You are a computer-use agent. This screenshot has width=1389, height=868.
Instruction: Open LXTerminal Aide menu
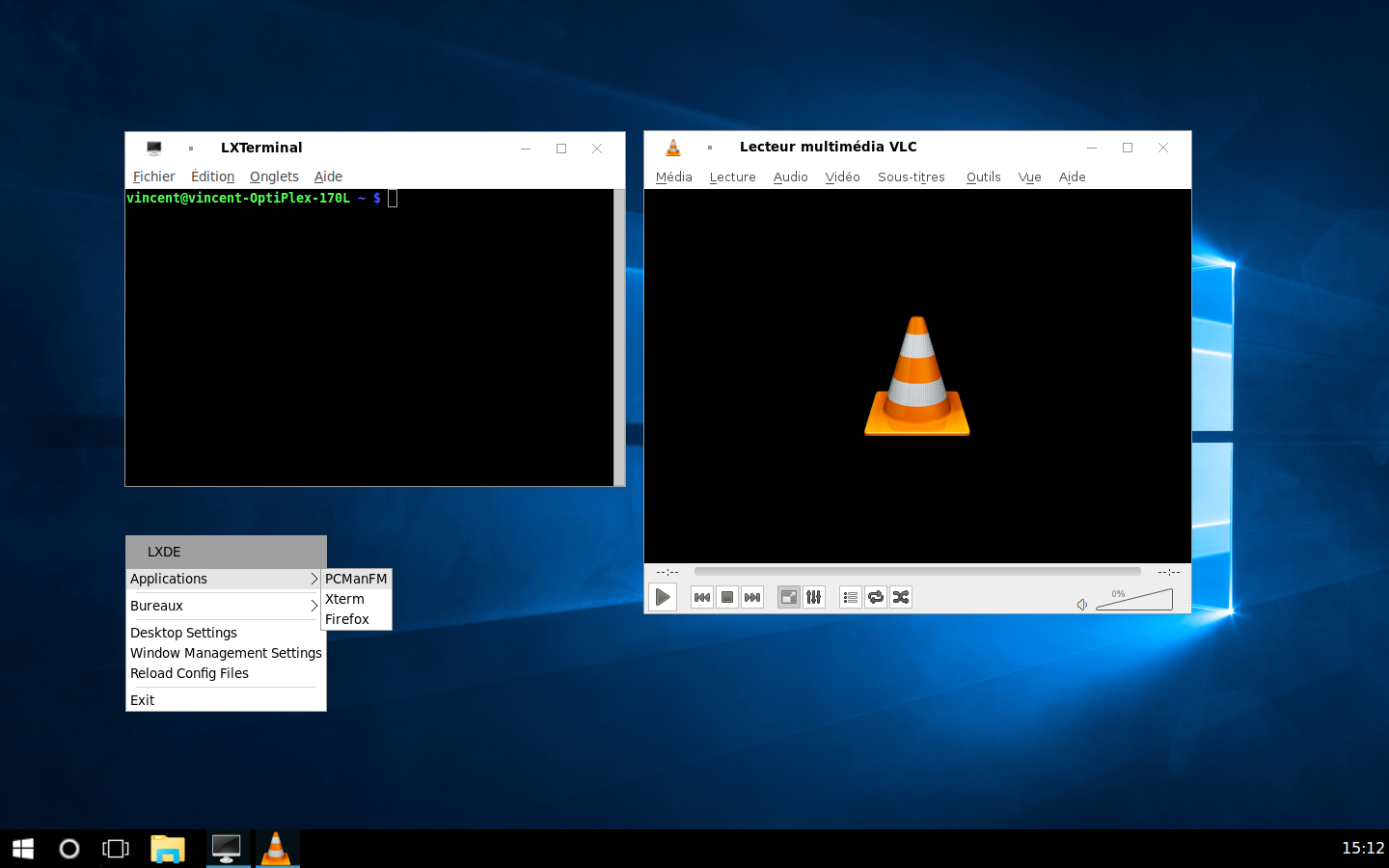tap(329, 176)
